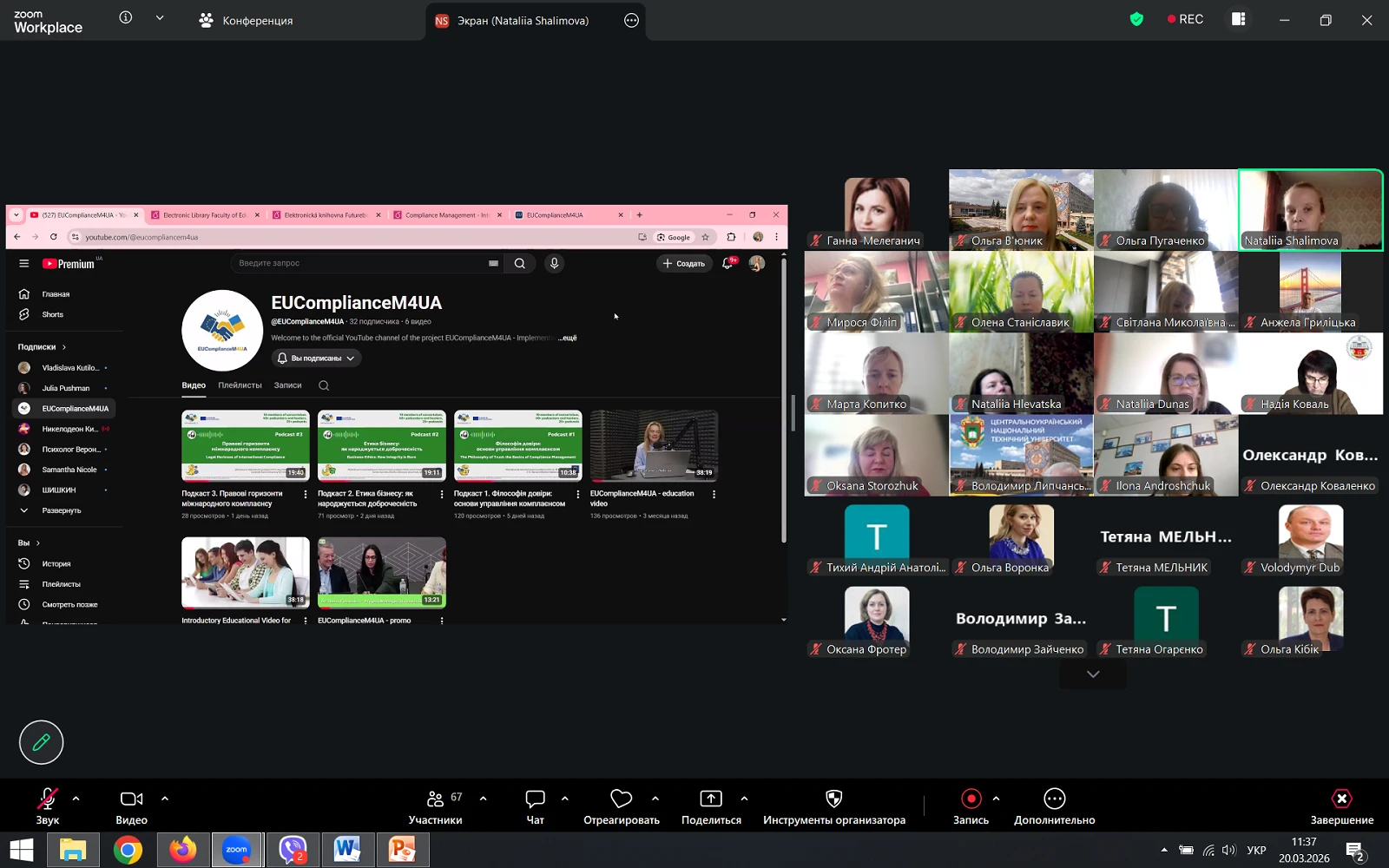Open the Chat panel icon

point(535,799)
